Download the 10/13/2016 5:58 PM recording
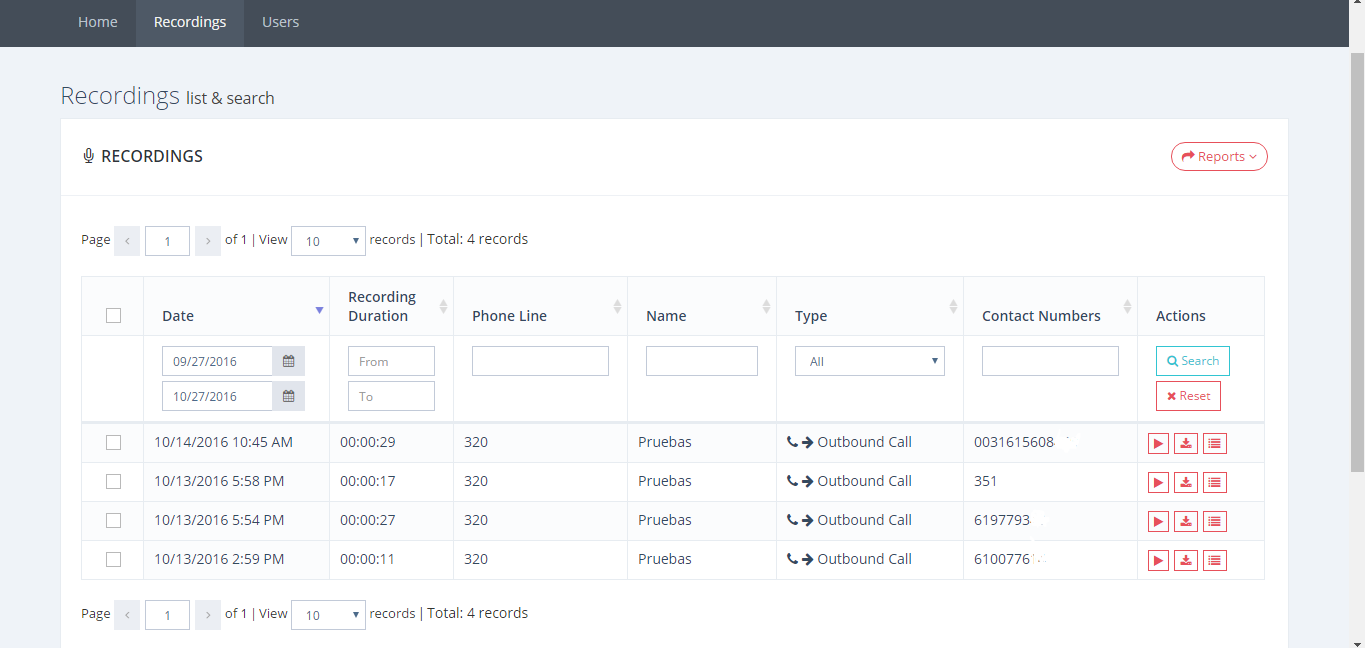Viewport: 1365px width, 648px height. click(x=1186, y=483)
